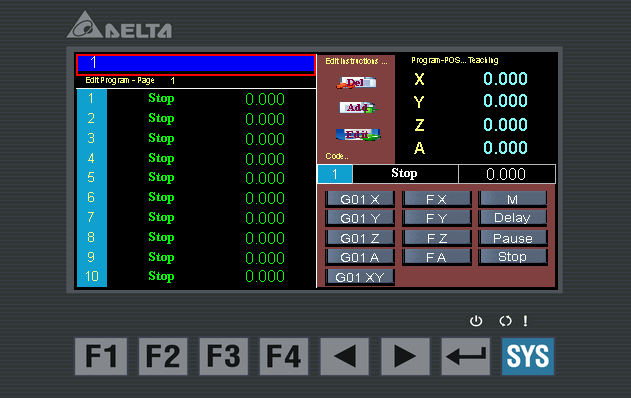
Task: Select program row 10 Stop line
Action: pyautogui.click(x=196, y=276)
